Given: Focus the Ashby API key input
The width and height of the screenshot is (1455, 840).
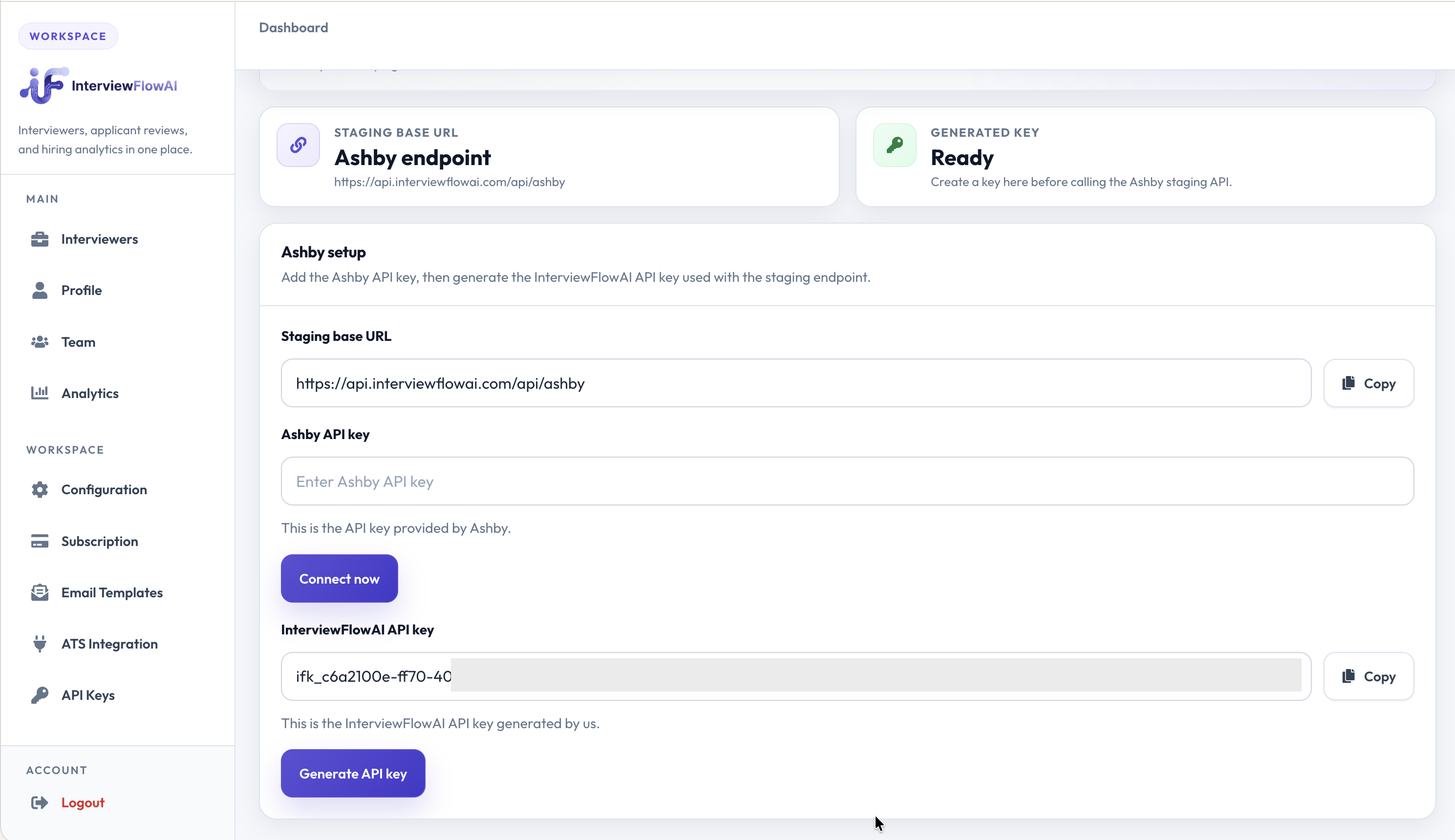Looking at the screenshot, I should click(x=847, y=481).
